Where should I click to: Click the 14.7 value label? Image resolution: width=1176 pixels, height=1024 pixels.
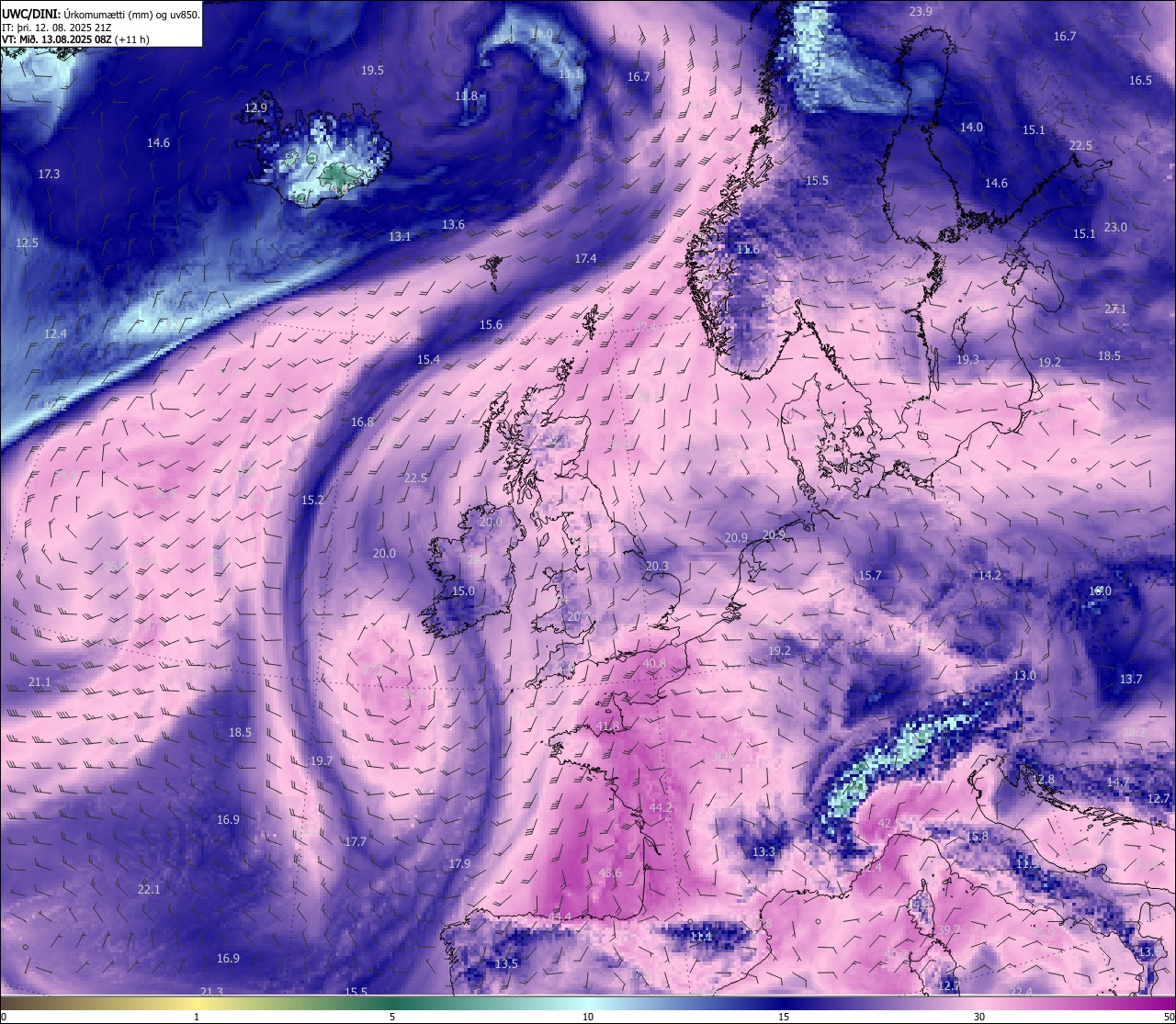click(x=1117, y=782)
